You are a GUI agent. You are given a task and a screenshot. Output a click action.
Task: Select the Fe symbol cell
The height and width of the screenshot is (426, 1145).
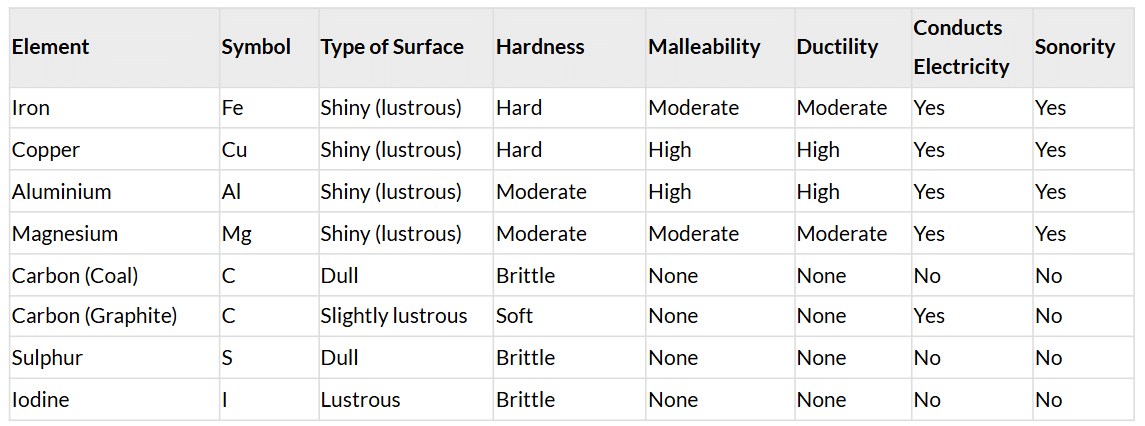[232, 108]
